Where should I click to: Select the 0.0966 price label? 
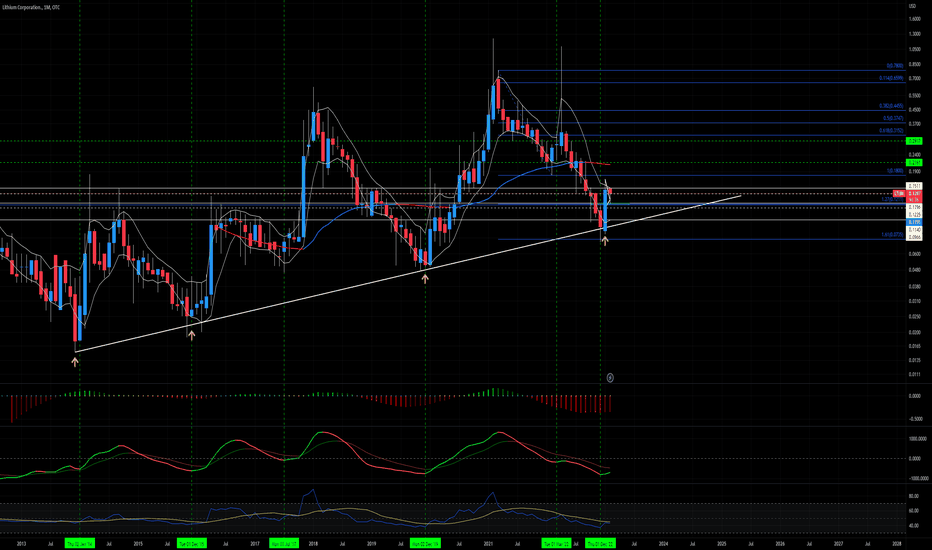click(x=914, y=236)
